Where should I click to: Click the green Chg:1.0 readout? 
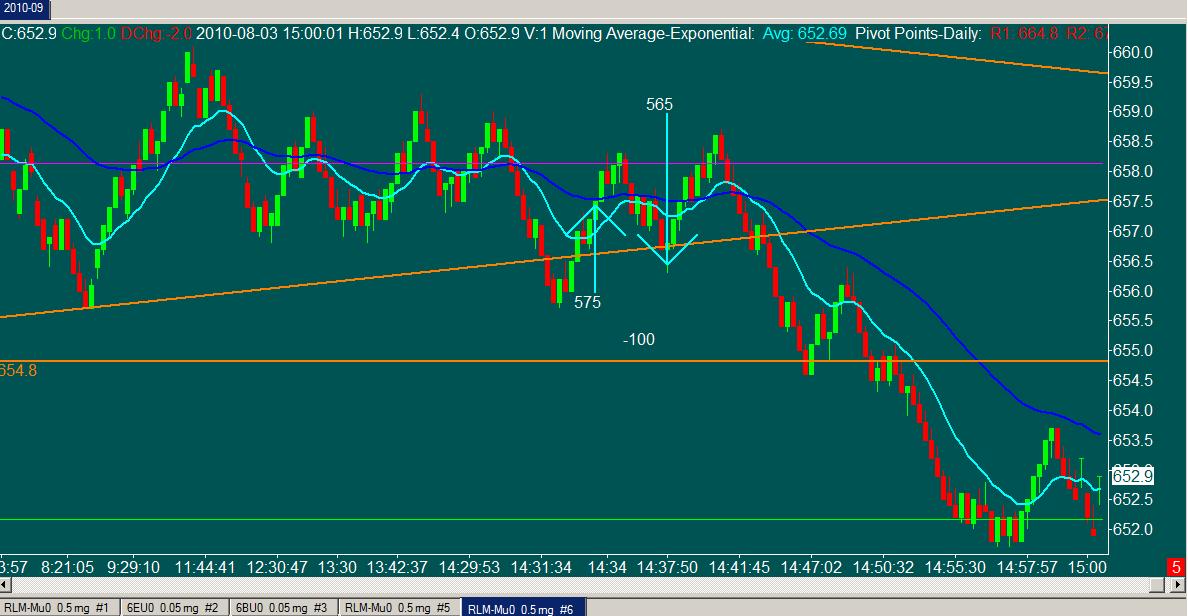pyautogui.click(x=89, y=33)
